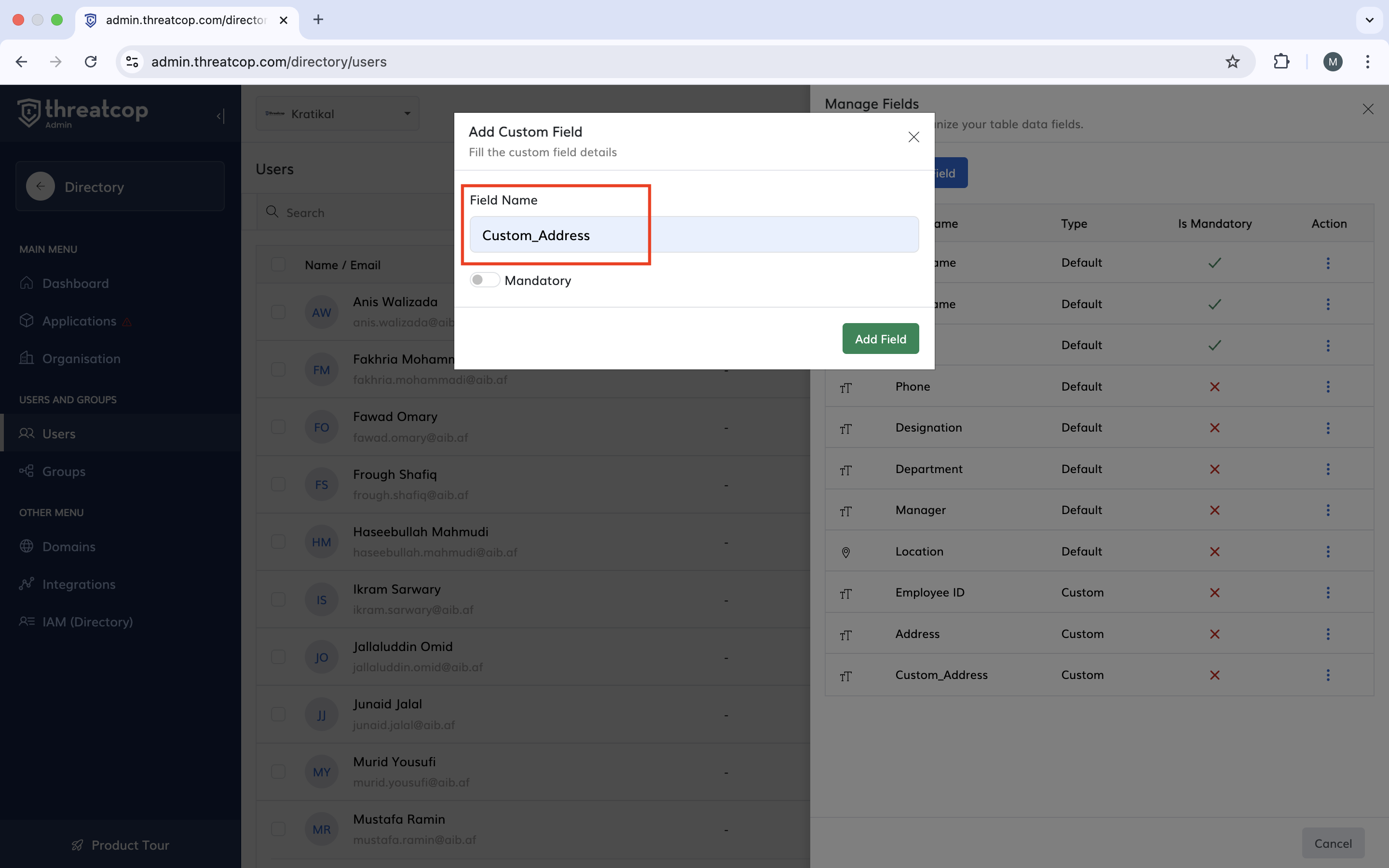Bookmark this page with star icon
The height and width of the screenshot is (868, 1389).
pyautogui.click(x=1232, y=62)
